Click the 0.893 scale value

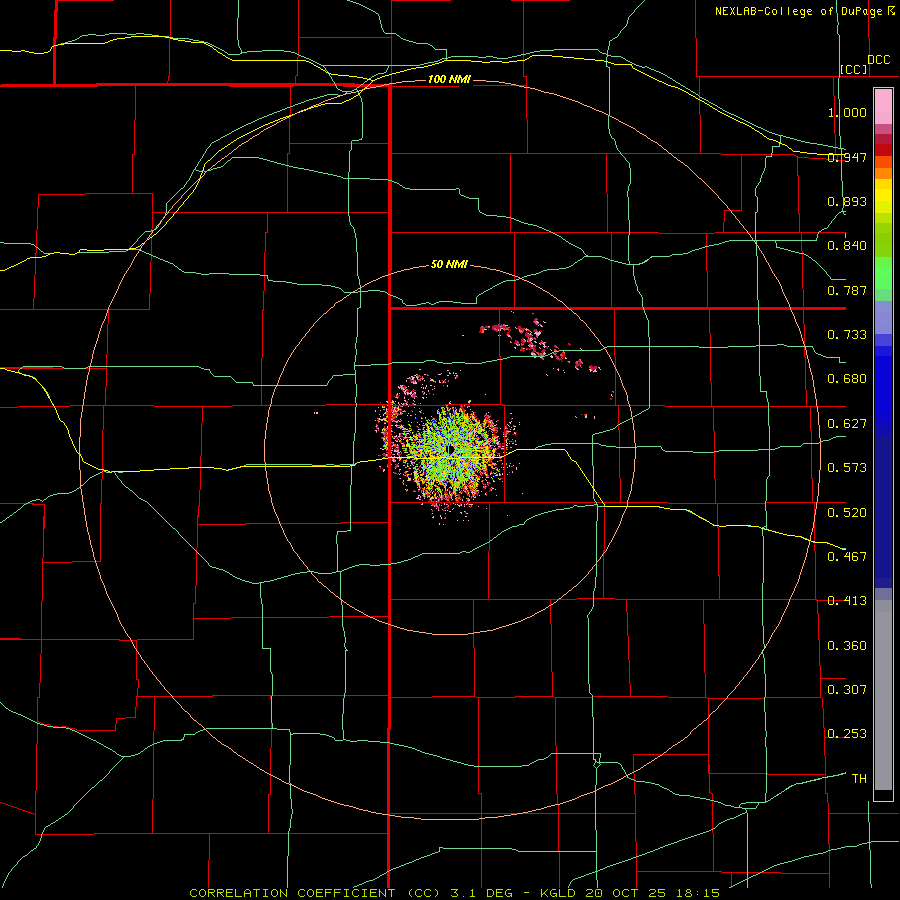(847, 201)
